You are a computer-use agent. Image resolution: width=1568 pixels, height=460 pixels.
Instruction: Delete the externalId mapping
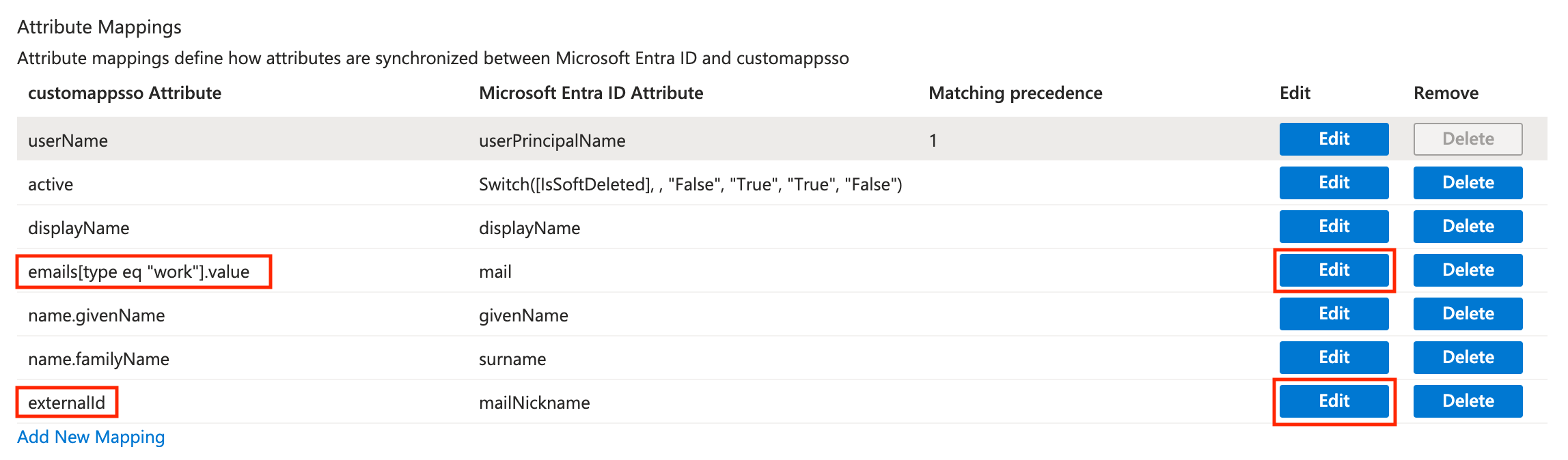[1468, 401]
